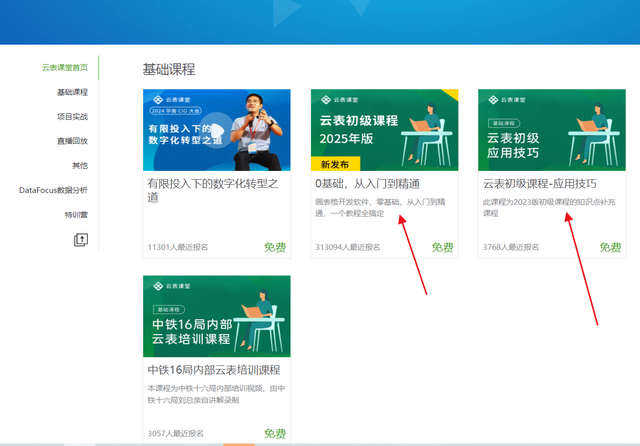The image size is (640, 446).
Task: Click the back-to-top icon below 特训营
Action: (x=81, y=240)
